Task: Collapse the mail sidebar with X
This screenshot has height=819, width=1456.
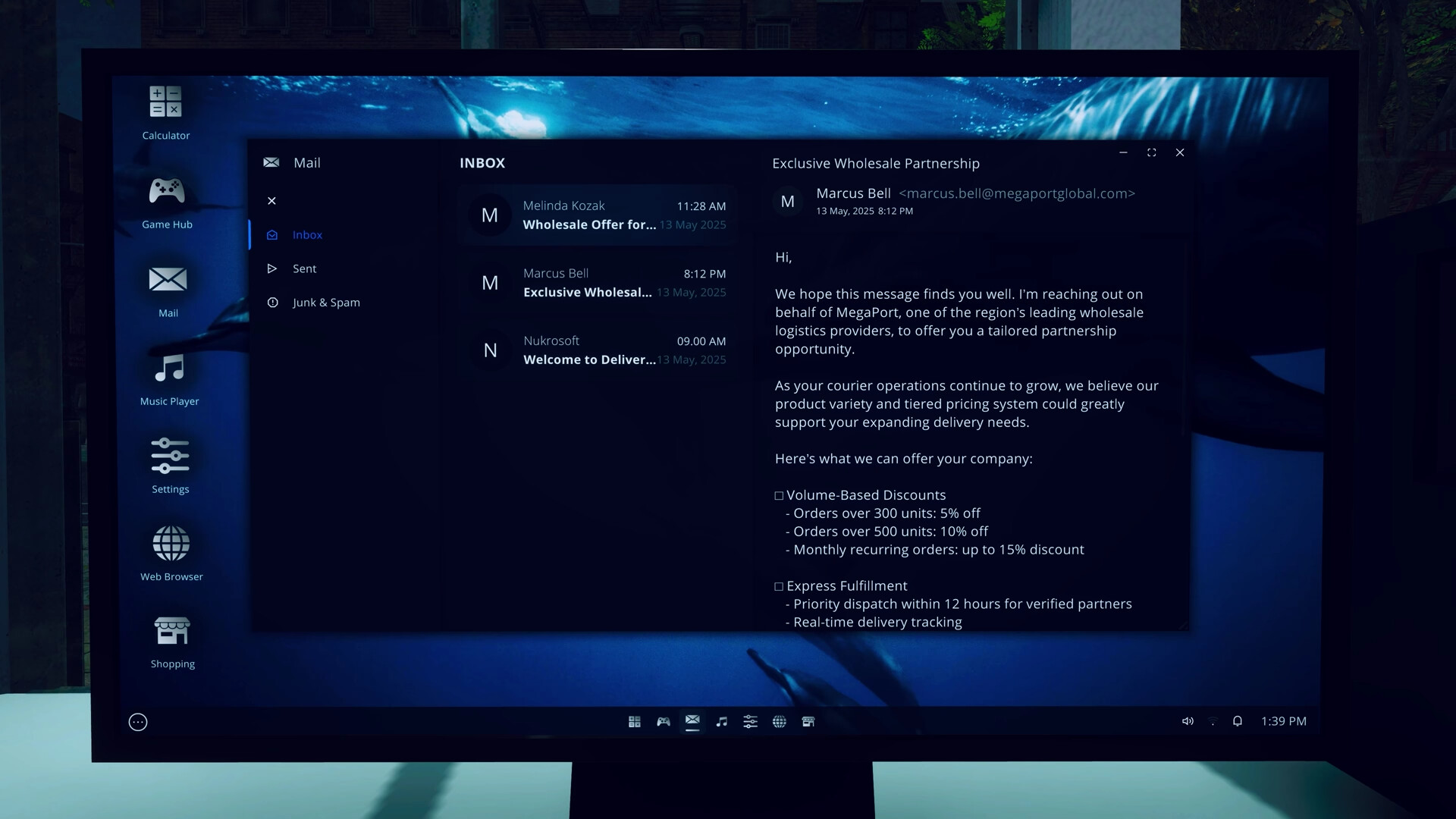Action: 271,201
